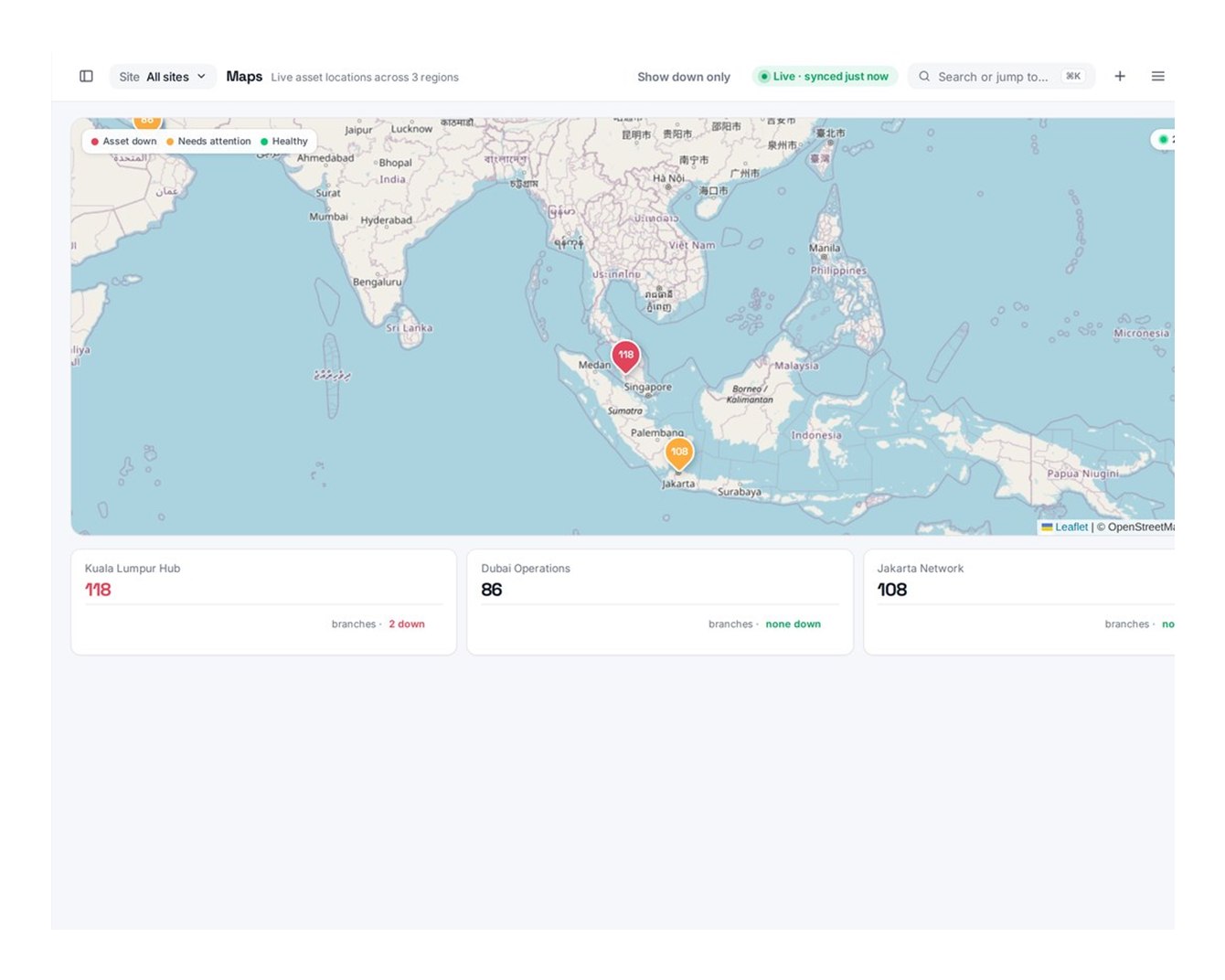Click the plus add icon
Image resolution: width=1225 pixels, height=980 pixels.
coord(1120,77)
